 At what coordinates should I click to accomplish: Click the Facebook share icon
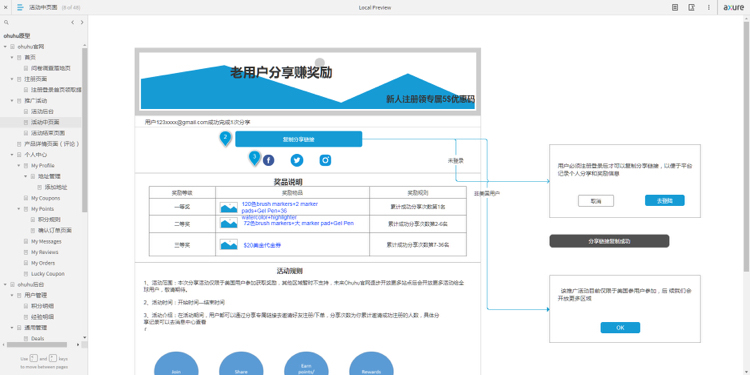tap(269, 160)
